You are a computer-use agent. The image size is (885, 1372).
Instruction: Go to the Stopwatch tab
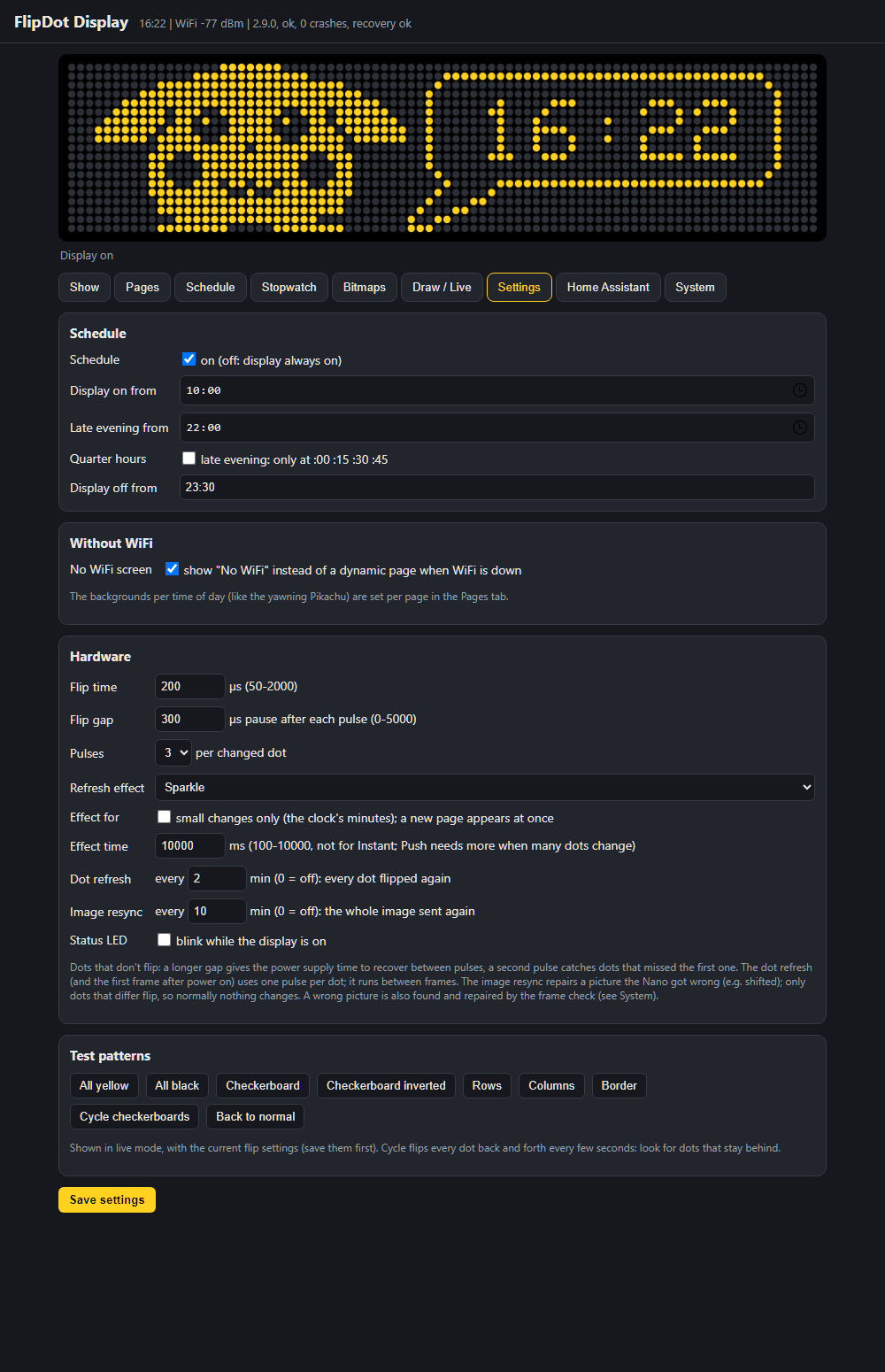click(x=289, y=287)
